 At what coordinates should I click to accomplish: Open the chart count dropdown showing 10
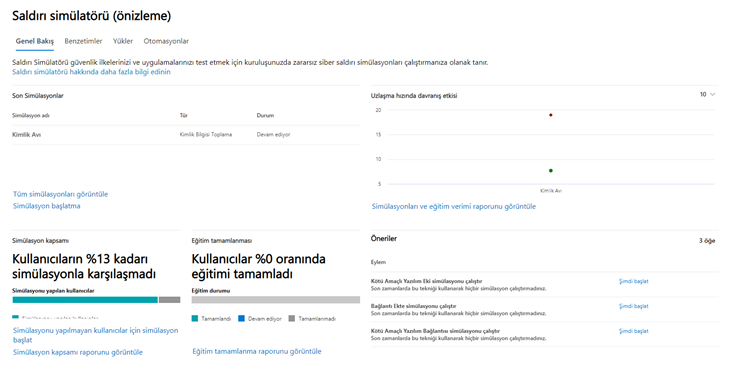point(707,94)
